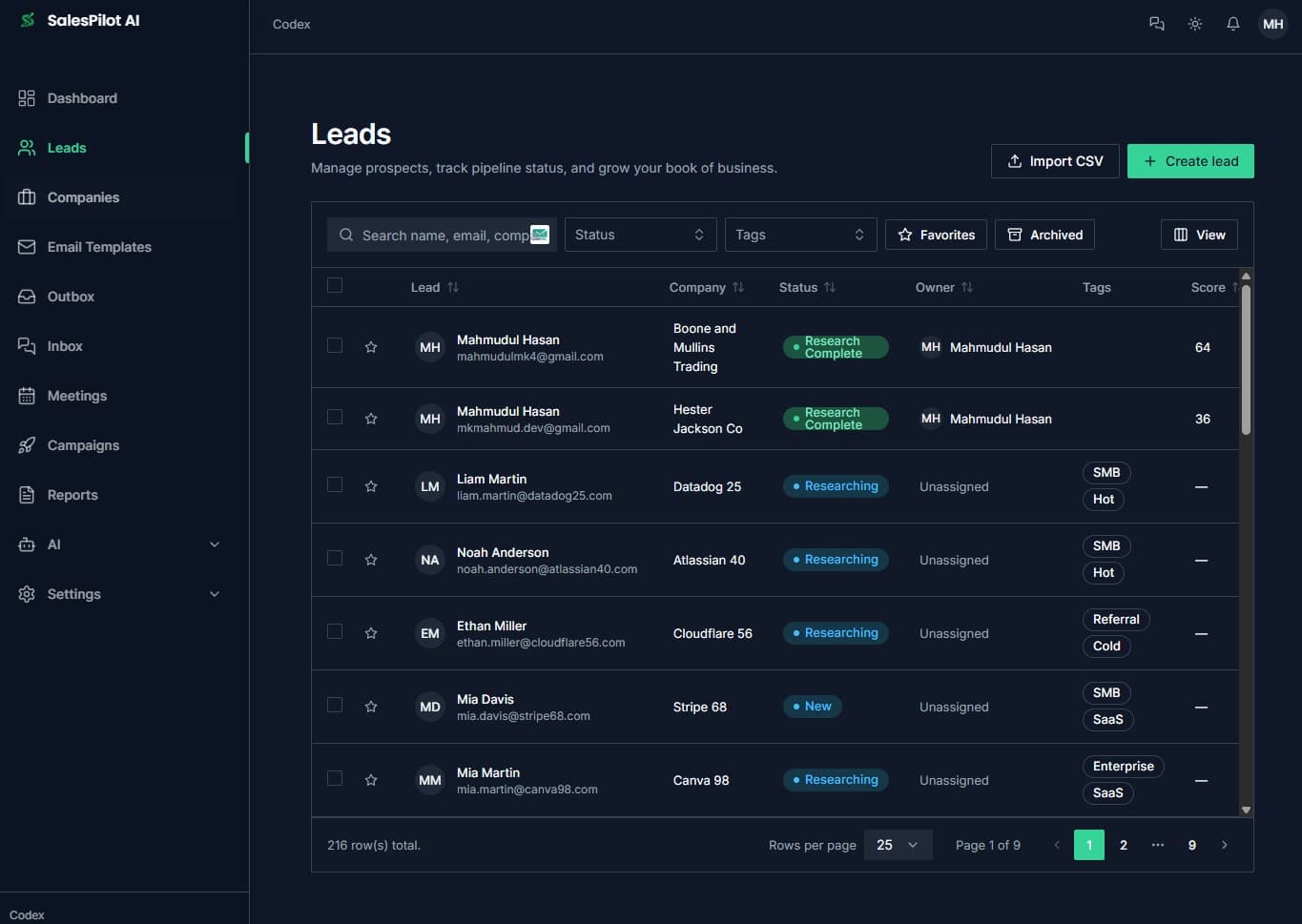The height and width of the screenshot is (924, 1302).
Task: Go to page 2
Action: pyautogui.click(x=1124, y=845)
